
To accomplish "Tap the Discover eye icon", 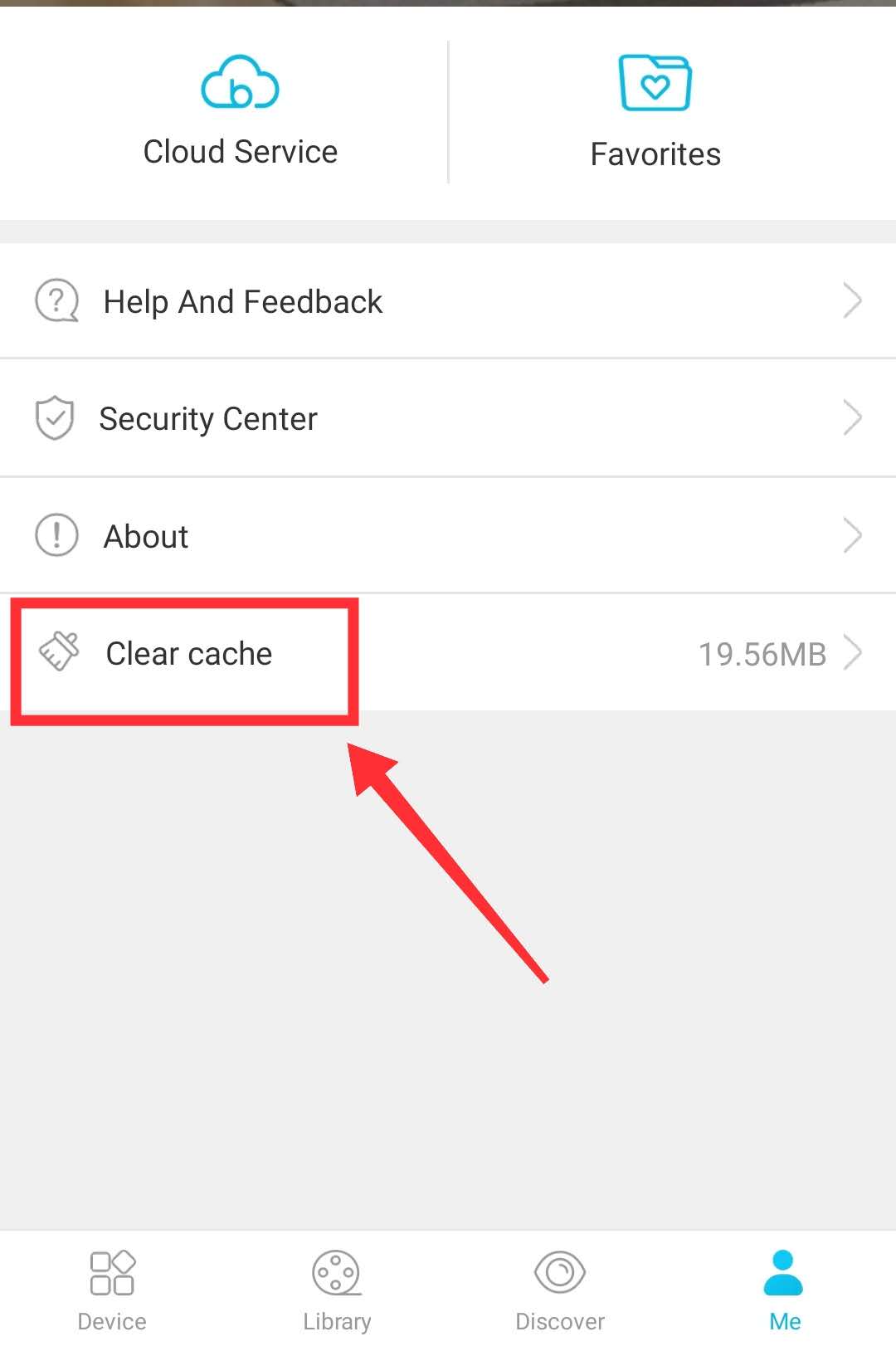I will (x=560, y=1272).
